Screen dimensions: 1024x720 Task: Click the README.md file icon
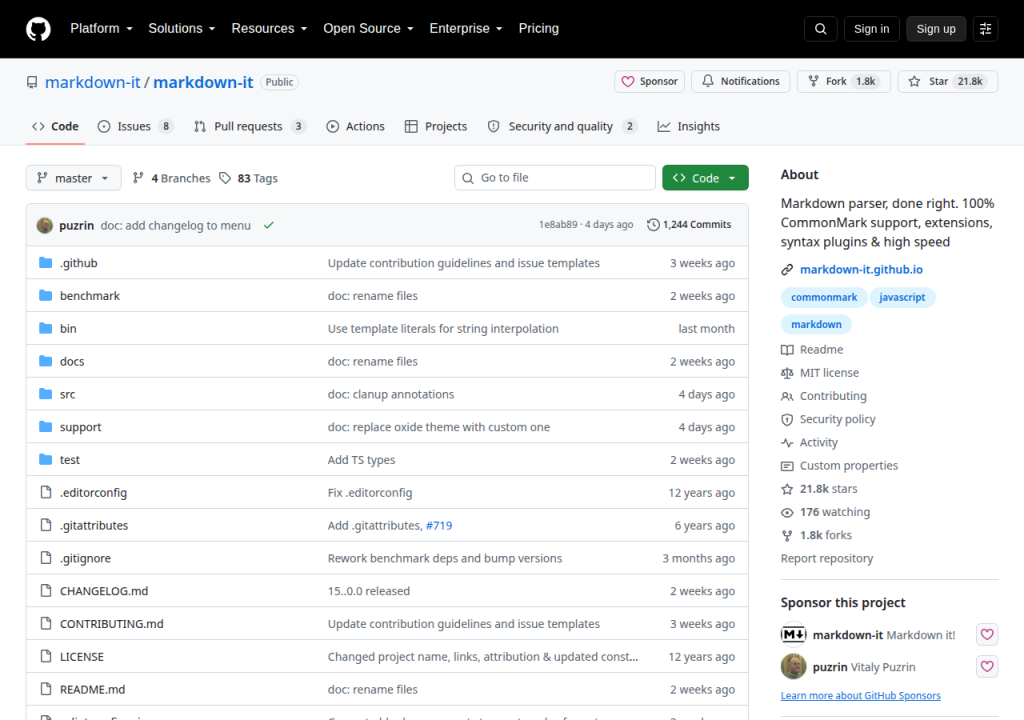pos(46,689)
